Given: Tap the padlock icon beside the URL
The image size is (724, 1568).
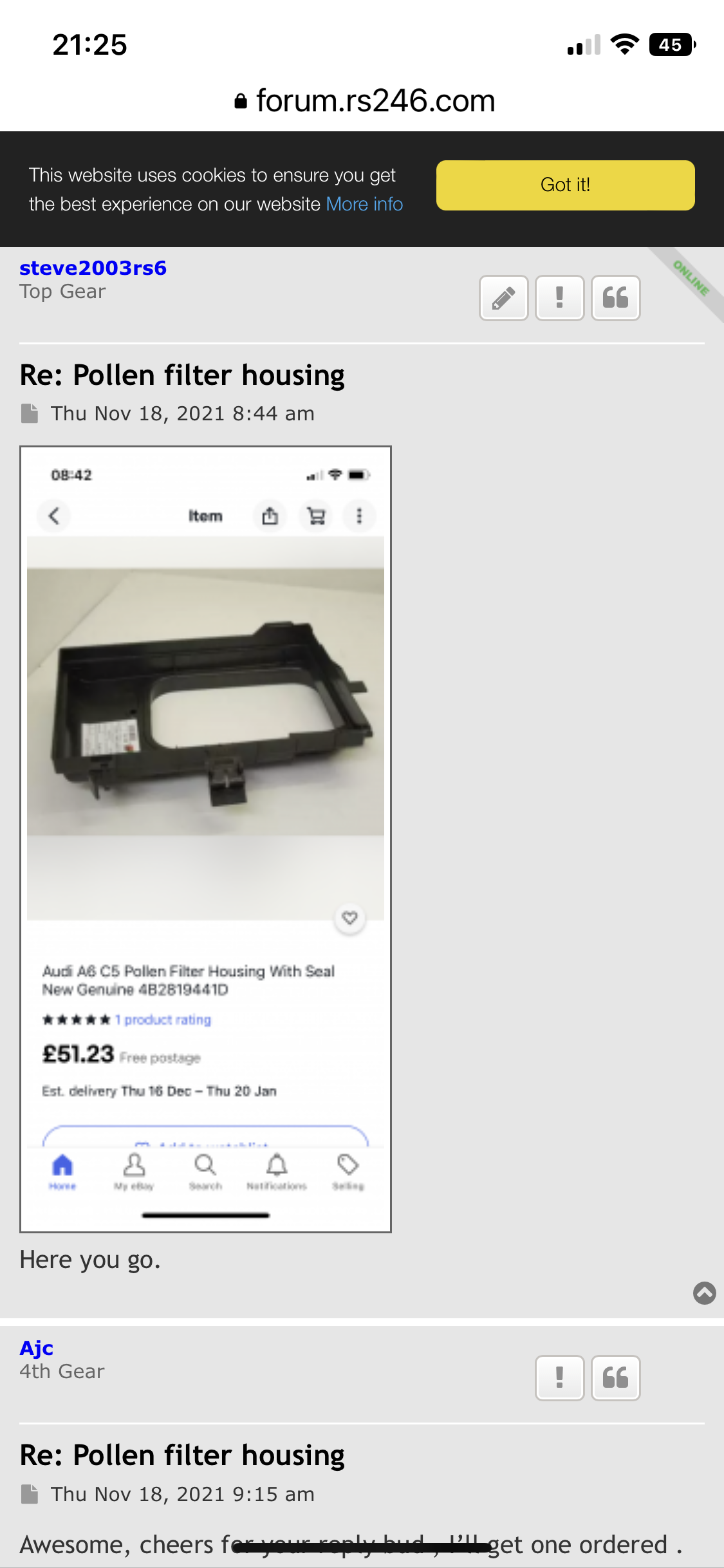Looking at the screenshot, I should coord(241,101).
